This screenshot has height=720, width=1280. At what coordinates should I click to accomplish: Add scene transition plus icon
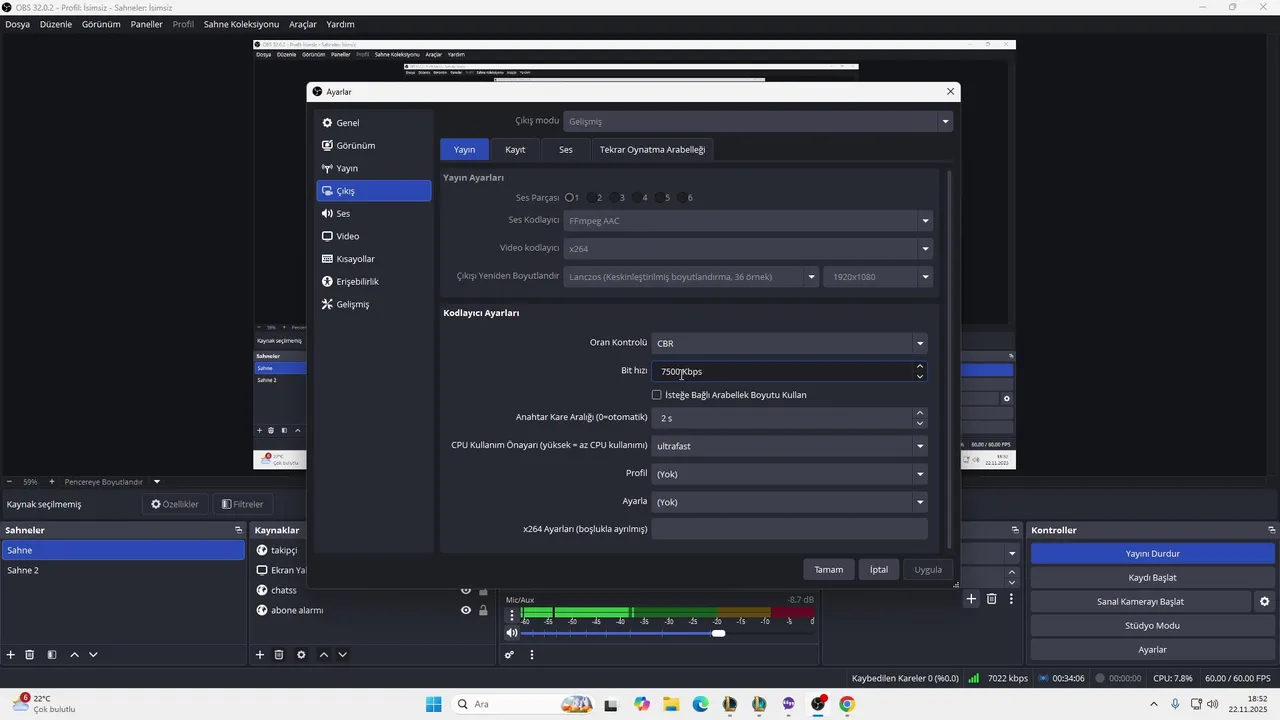click(971, 599)
